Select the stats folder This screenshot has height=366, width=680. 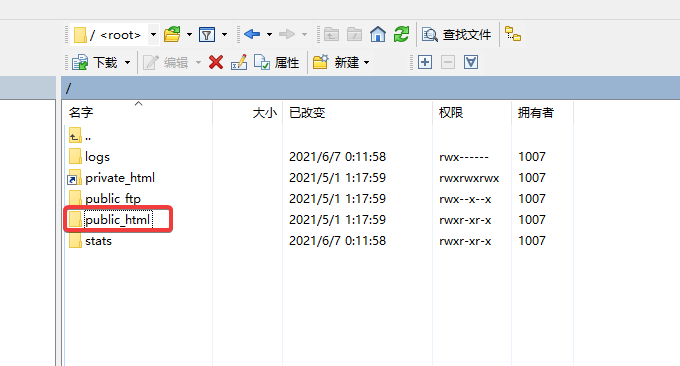click(x=98, y=241)
